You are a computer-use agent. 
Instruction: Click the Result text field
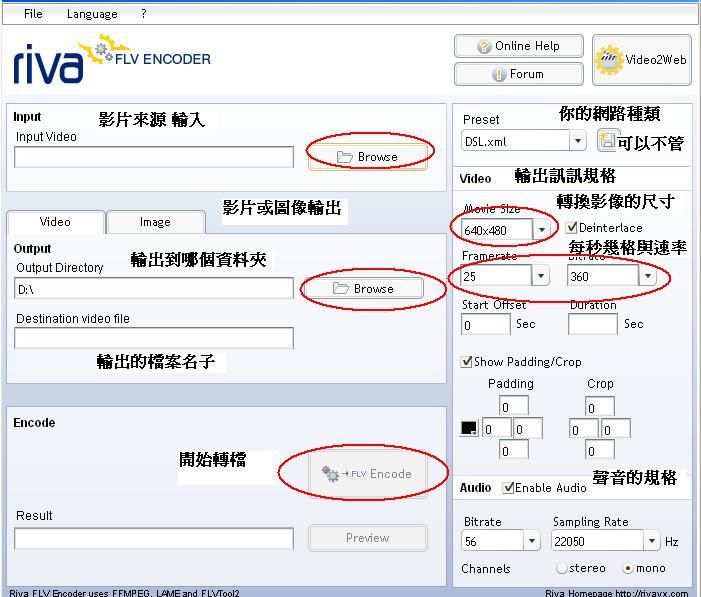pyautogui.click(x=154, y=538)
